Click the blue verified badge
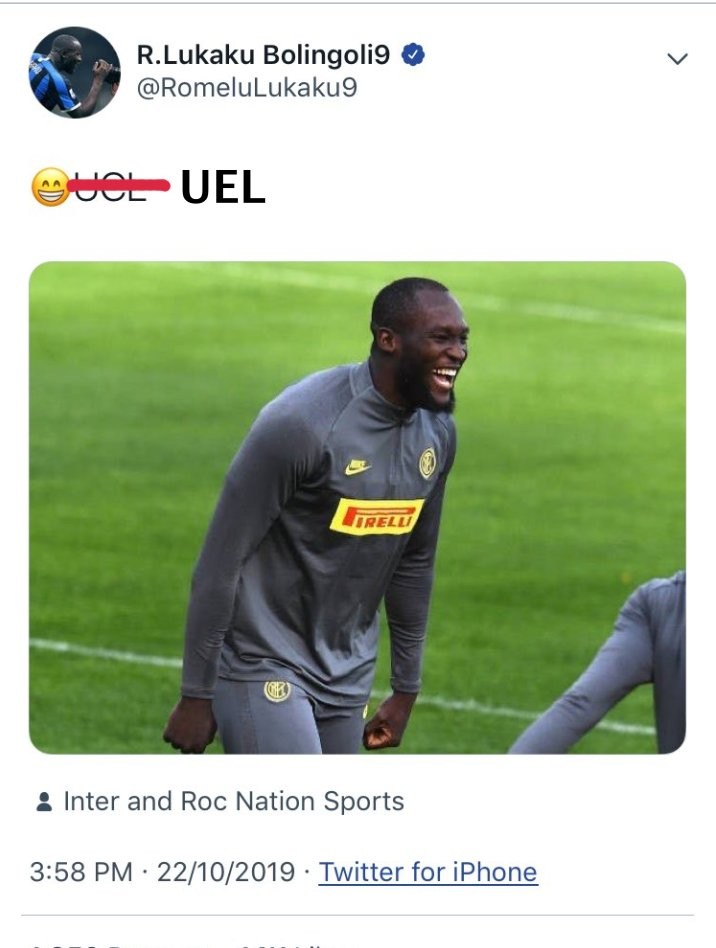Image resolution: width=716 pixels, height=948 pixels. 413,54
